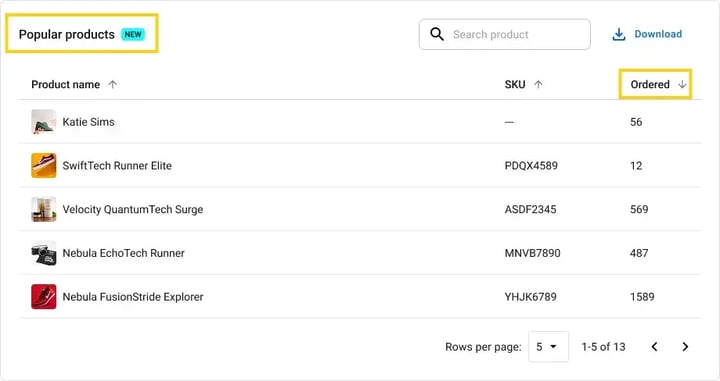Select the Katie Sims product name
Viewport: 720px width, 381px height.
[89, 122]
